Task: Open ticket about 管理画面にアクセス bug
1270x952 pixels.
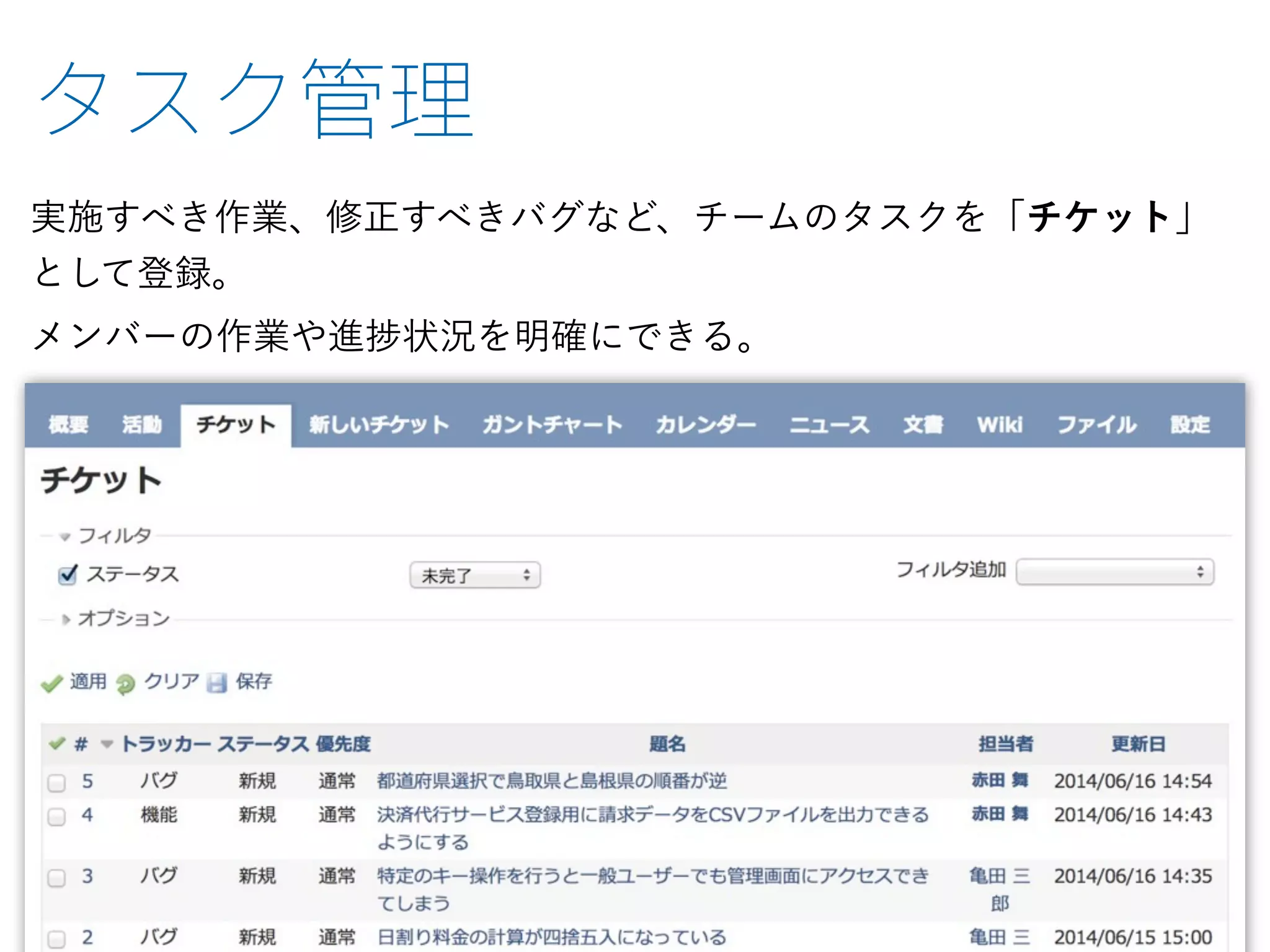Action: coord(653,889)
